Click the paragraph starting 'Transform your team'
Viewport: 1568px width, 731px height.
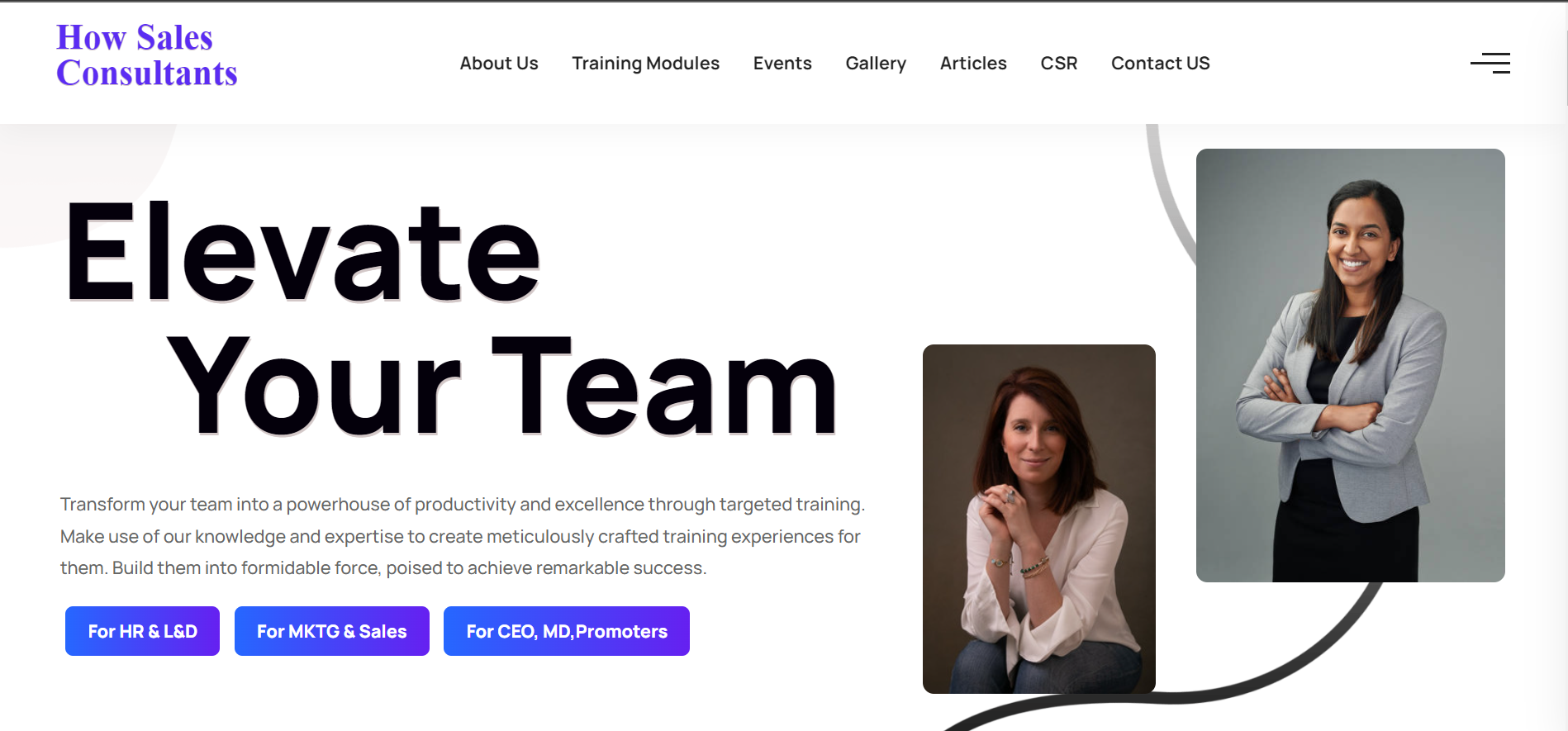pos(463,536)
